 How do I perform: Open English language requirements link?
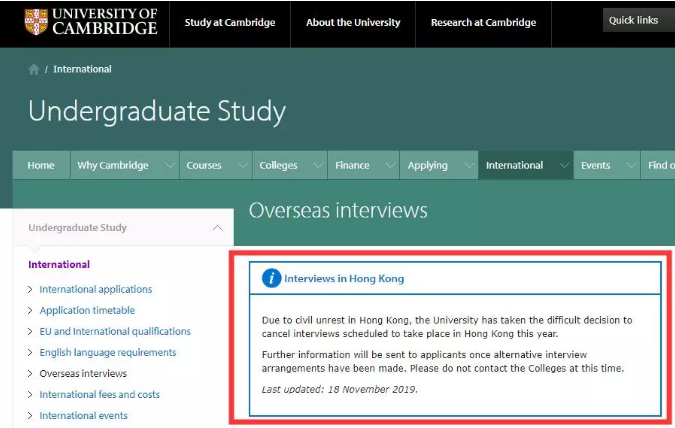coord(107,352)
